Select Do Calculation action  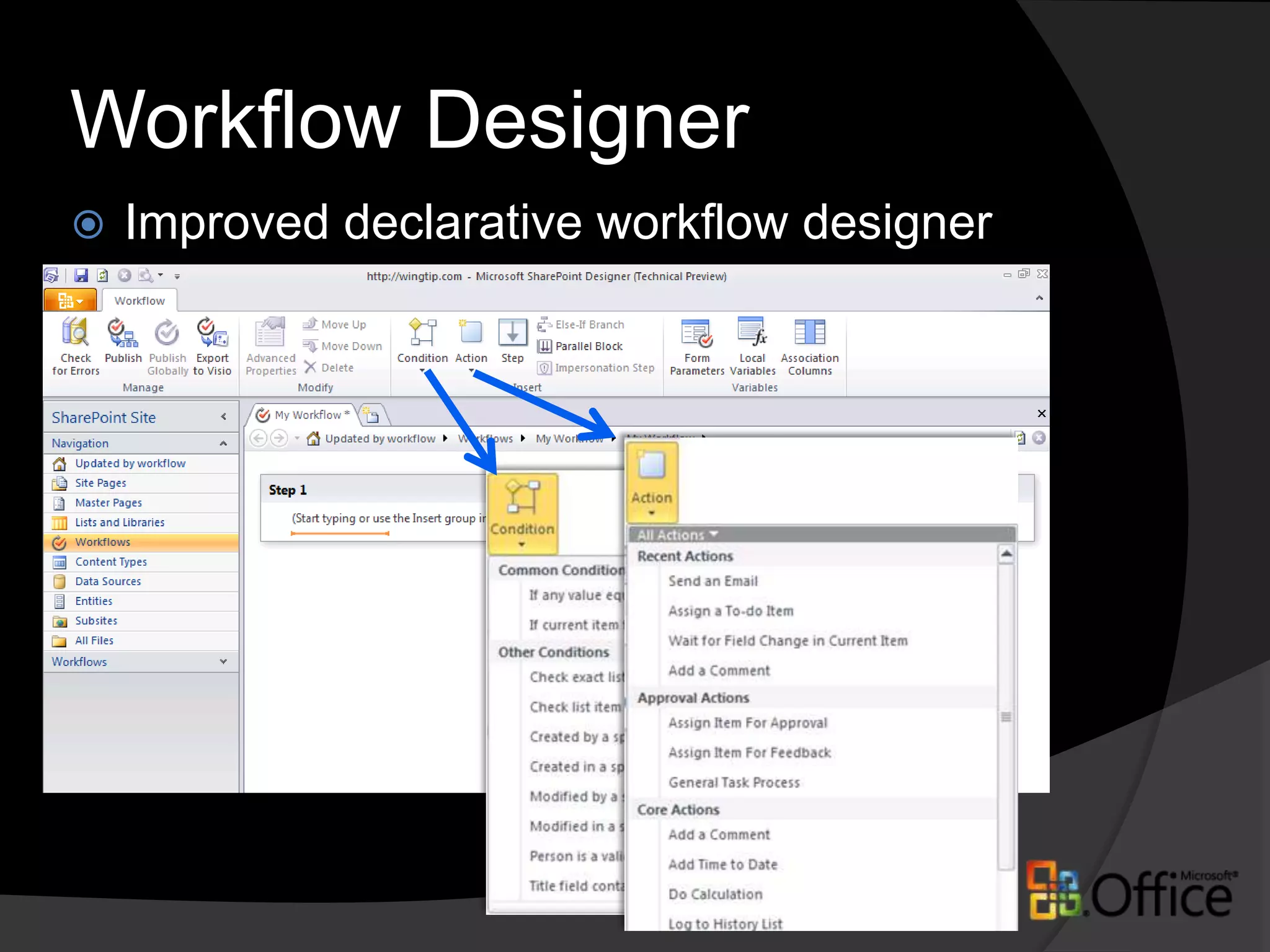pos(716,894)
